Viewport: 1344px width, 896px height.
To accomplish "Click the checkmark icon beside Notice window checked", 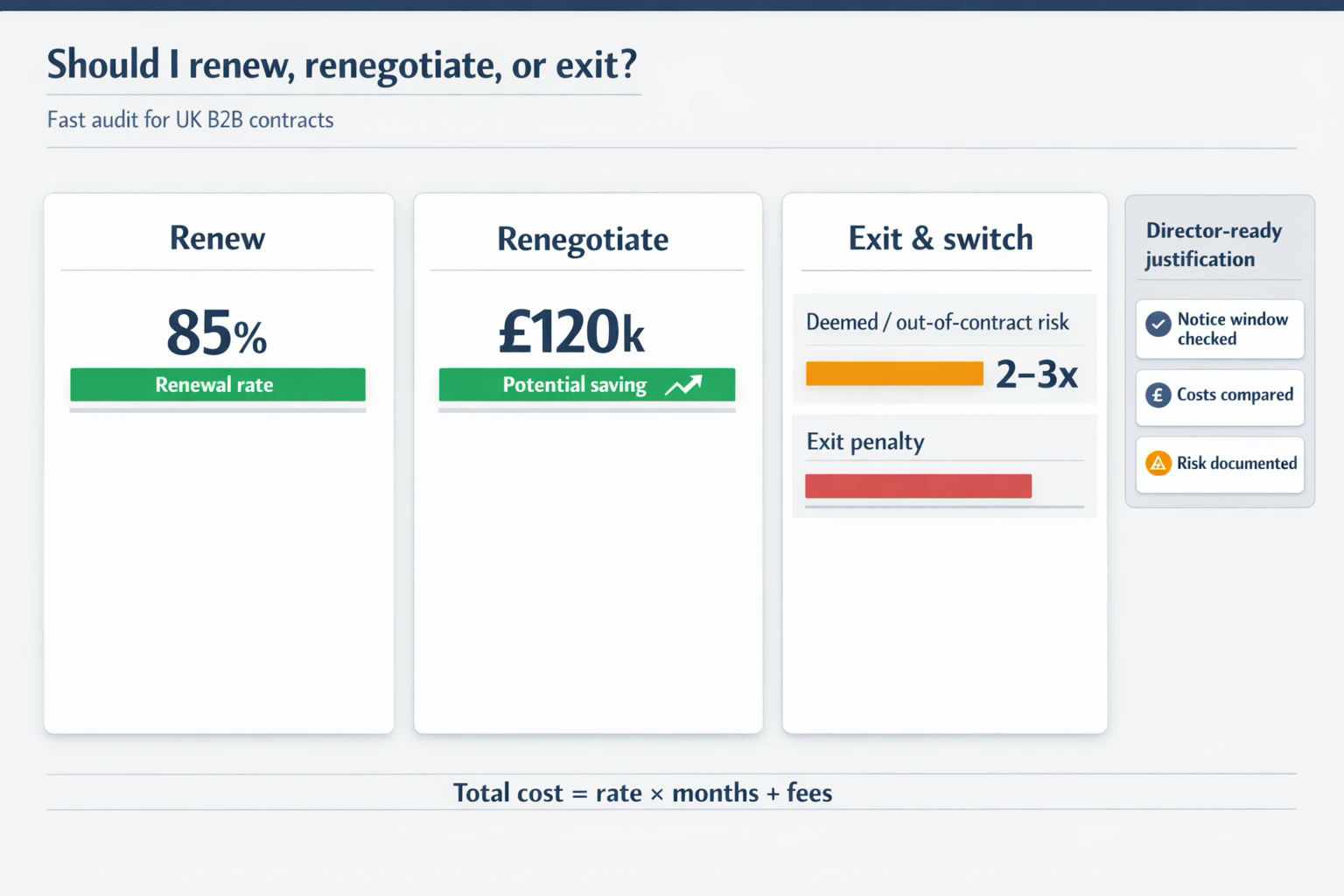I will [1158, 325].
